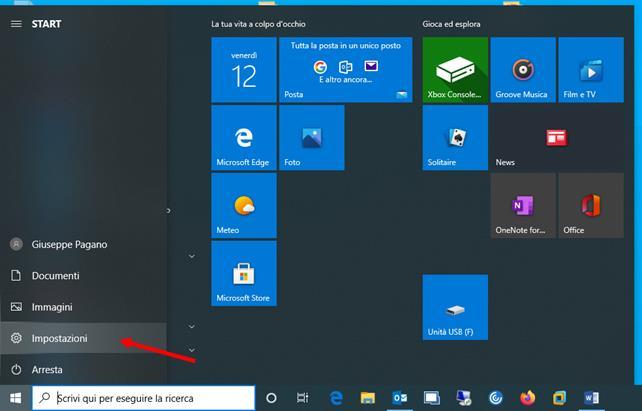Screen dimensions: 642x411
Task: Click the Windows Start button on taskbar
Action: point(16,398)
